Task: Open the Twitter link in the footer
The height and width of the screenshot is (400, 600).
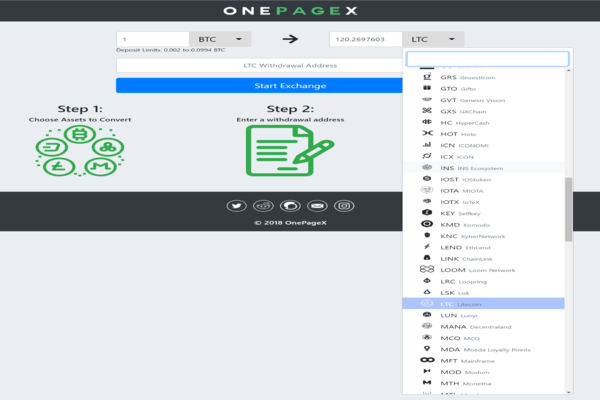Action: coord(236,206)
